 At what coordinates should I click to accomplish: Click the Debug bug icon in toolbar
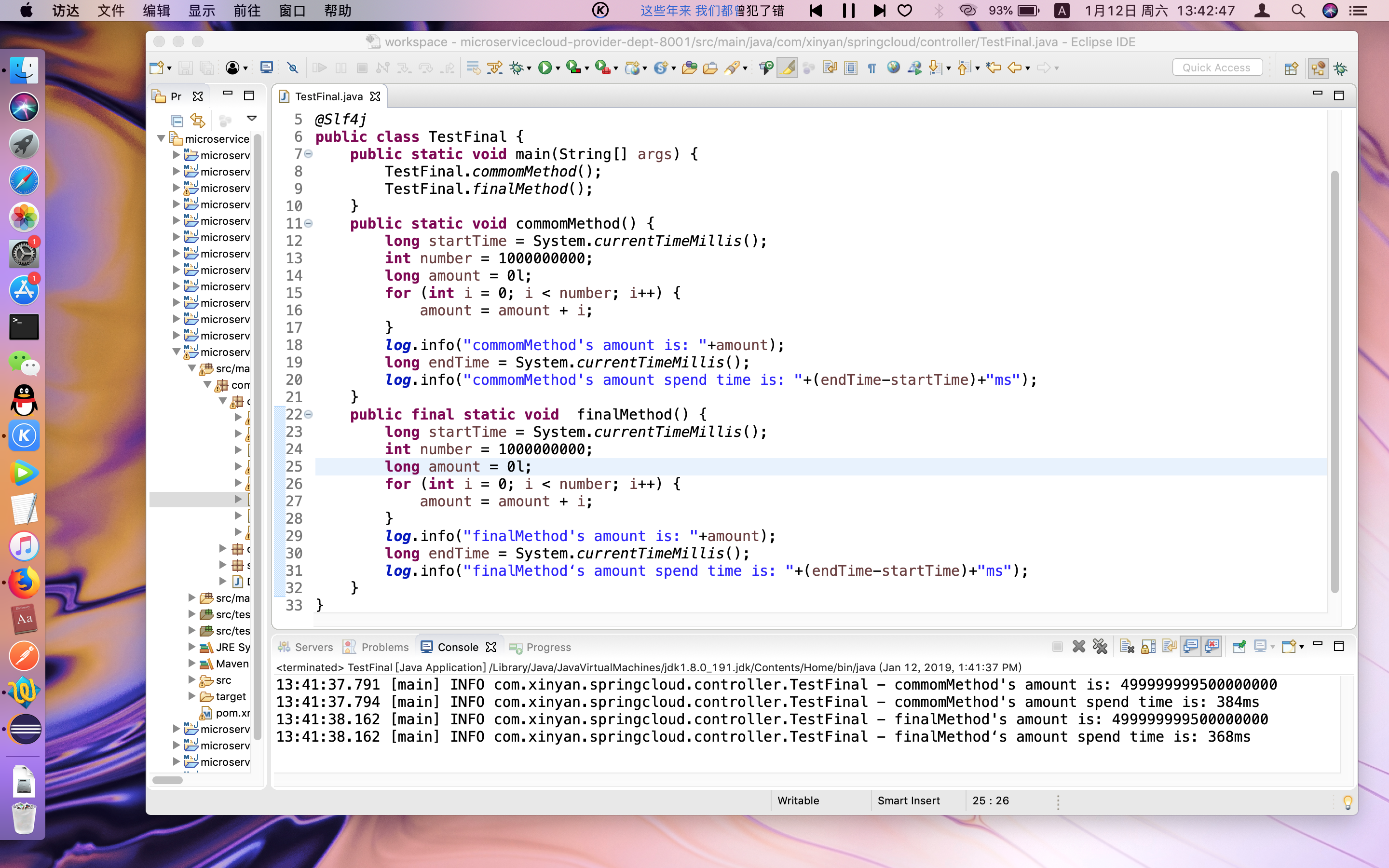coord(517,68)
